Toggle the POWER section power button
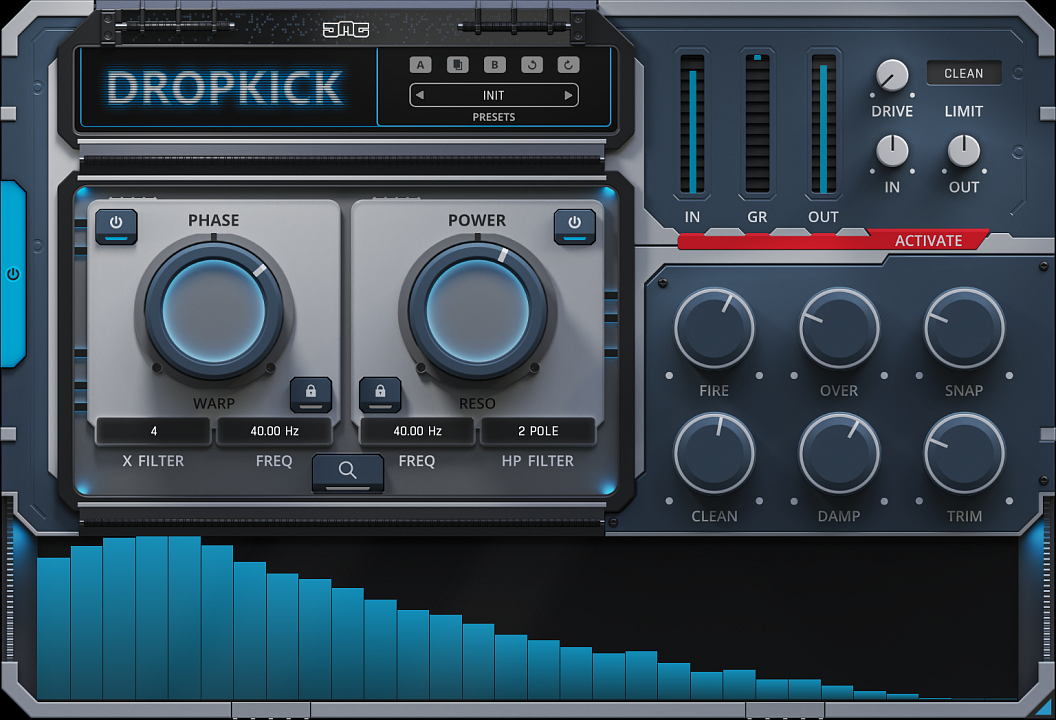This screenshot has width=1056, height=720. coord(574,224)
